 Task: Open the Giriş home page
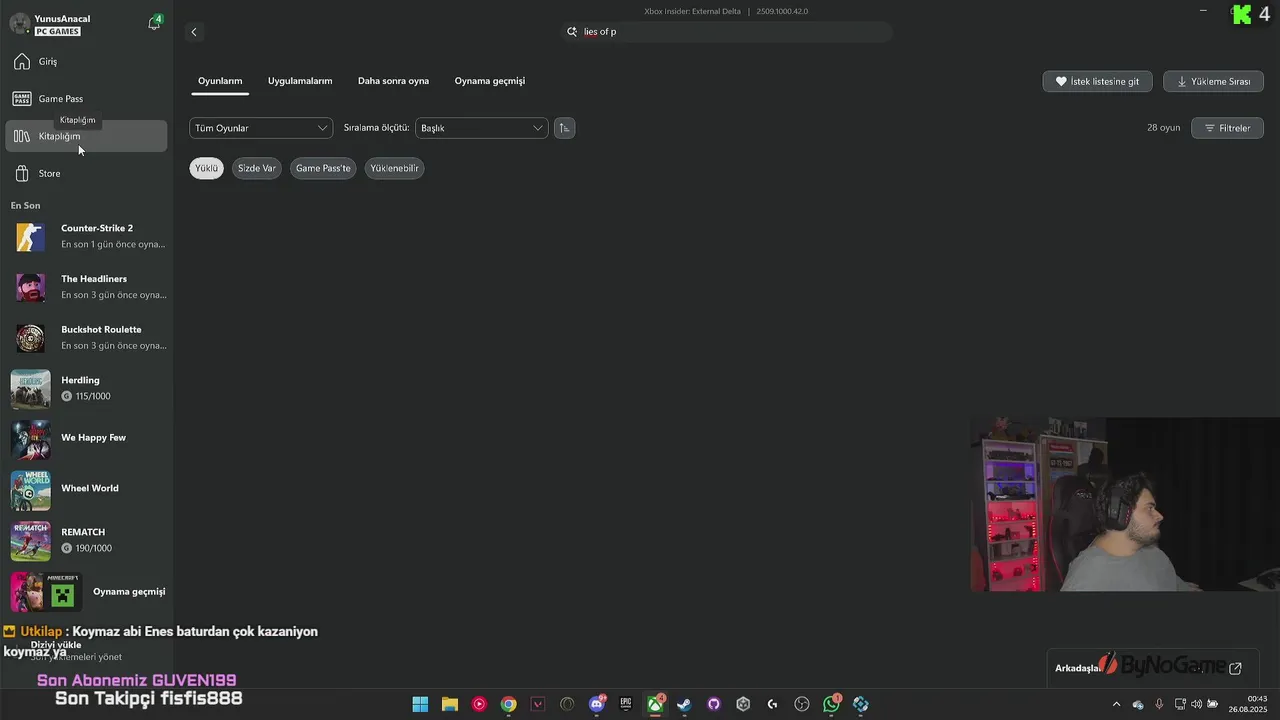coord(86,62)
